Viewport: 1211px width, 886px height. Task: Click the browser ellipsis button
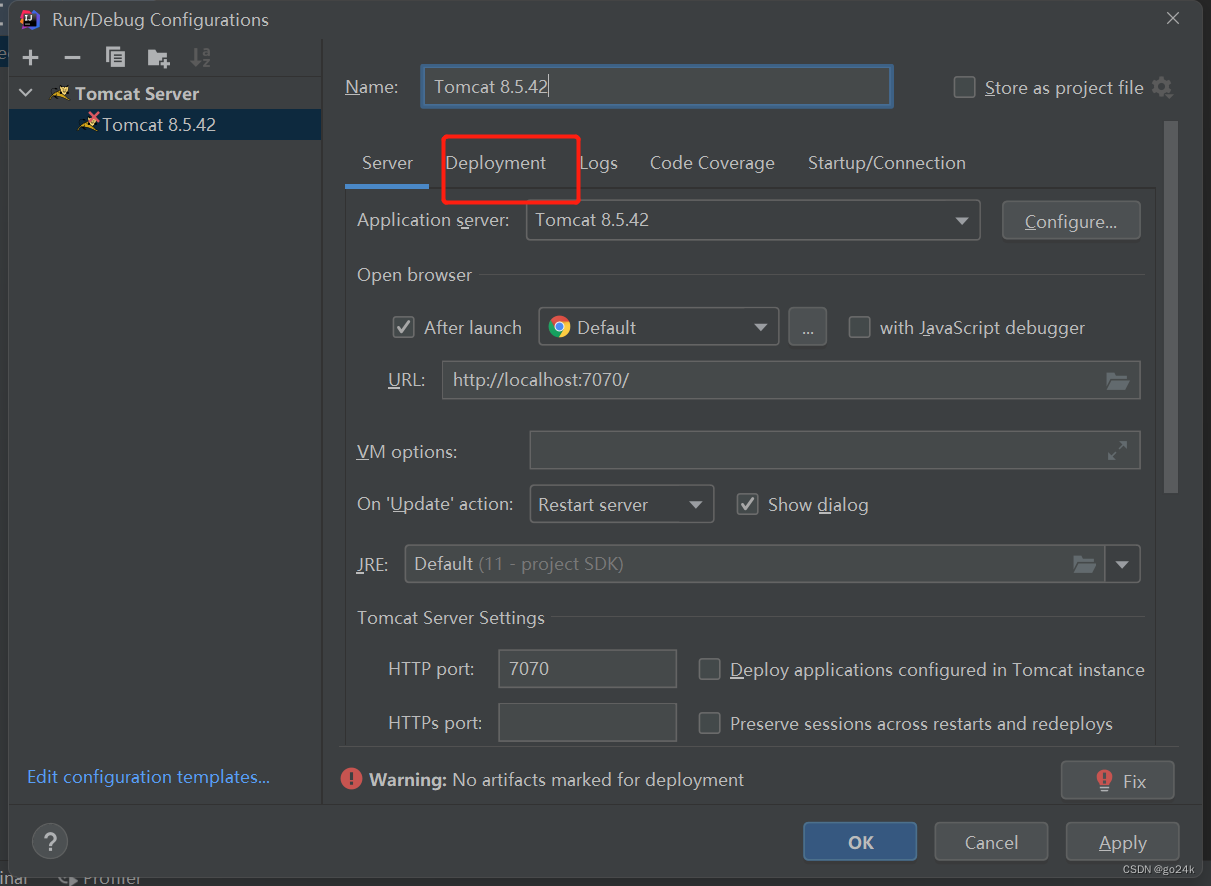(807, 327)
